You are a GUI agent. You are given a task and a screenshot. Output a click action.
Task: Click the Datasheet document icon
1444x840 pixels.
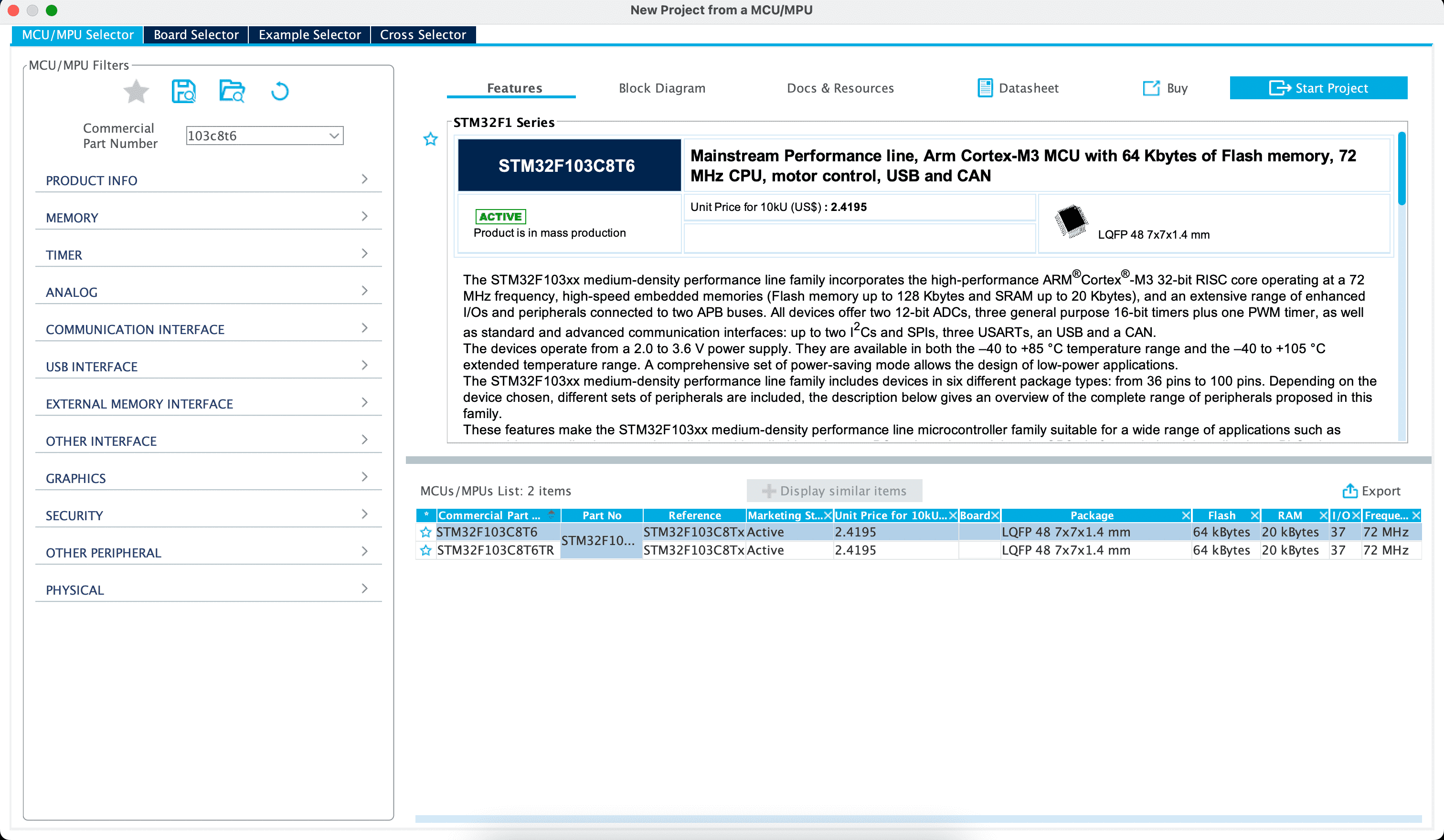pos(985,88)
